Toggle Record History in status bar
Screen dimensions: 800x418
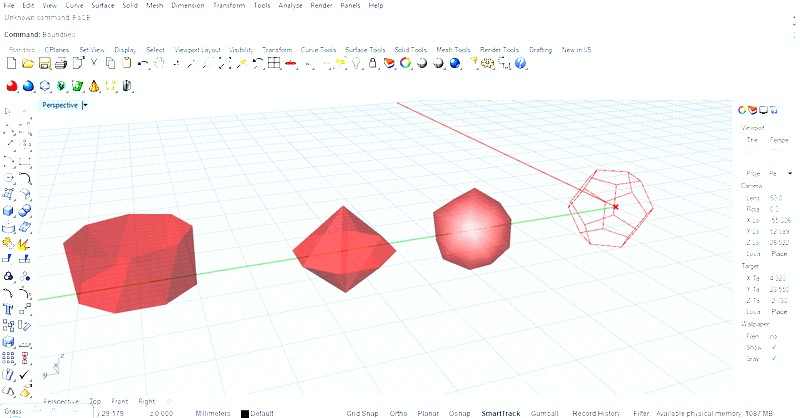pos(596,413)
